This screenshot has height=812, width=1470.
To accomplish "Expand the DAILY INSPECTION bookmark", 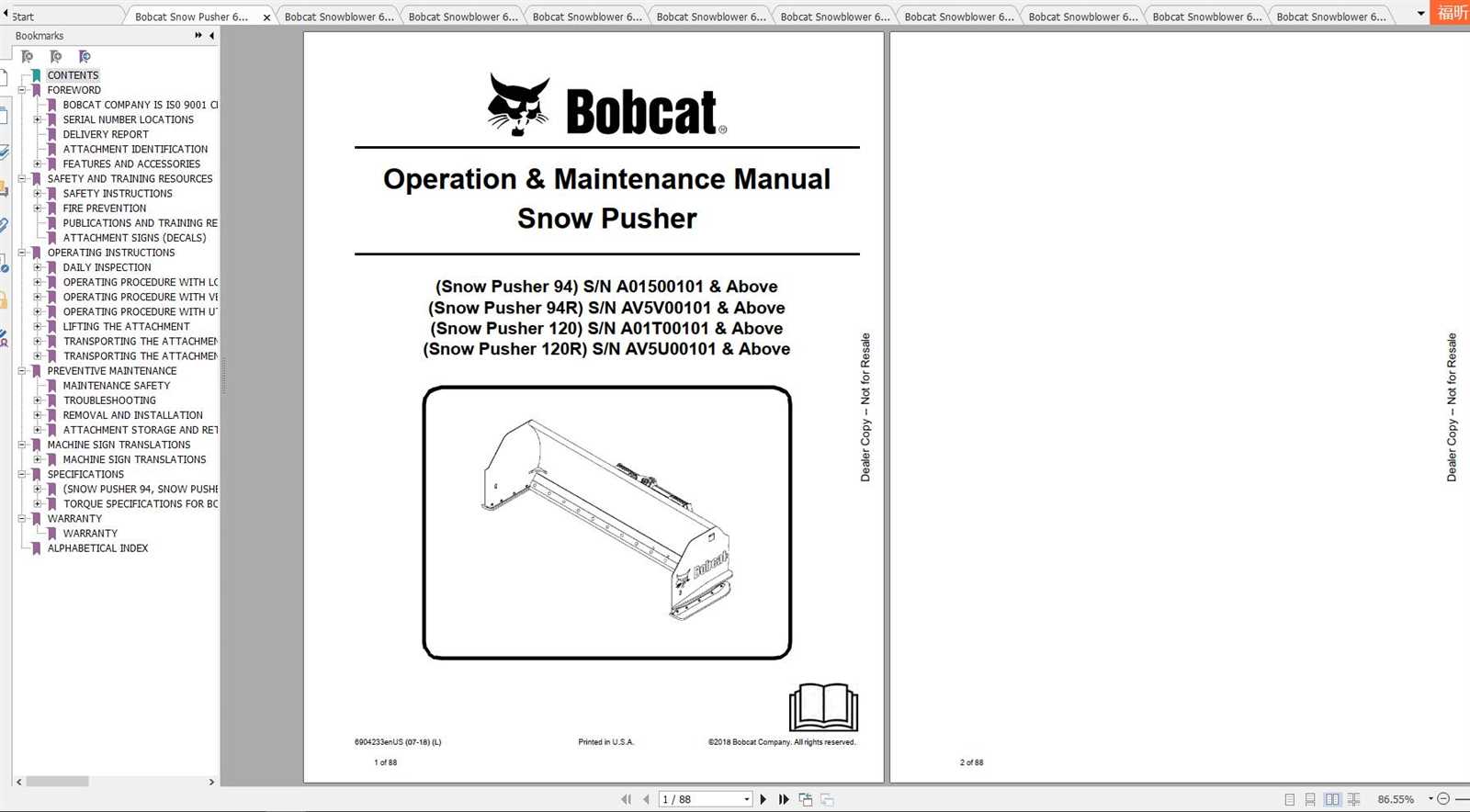I will click(x=38, y=267).
